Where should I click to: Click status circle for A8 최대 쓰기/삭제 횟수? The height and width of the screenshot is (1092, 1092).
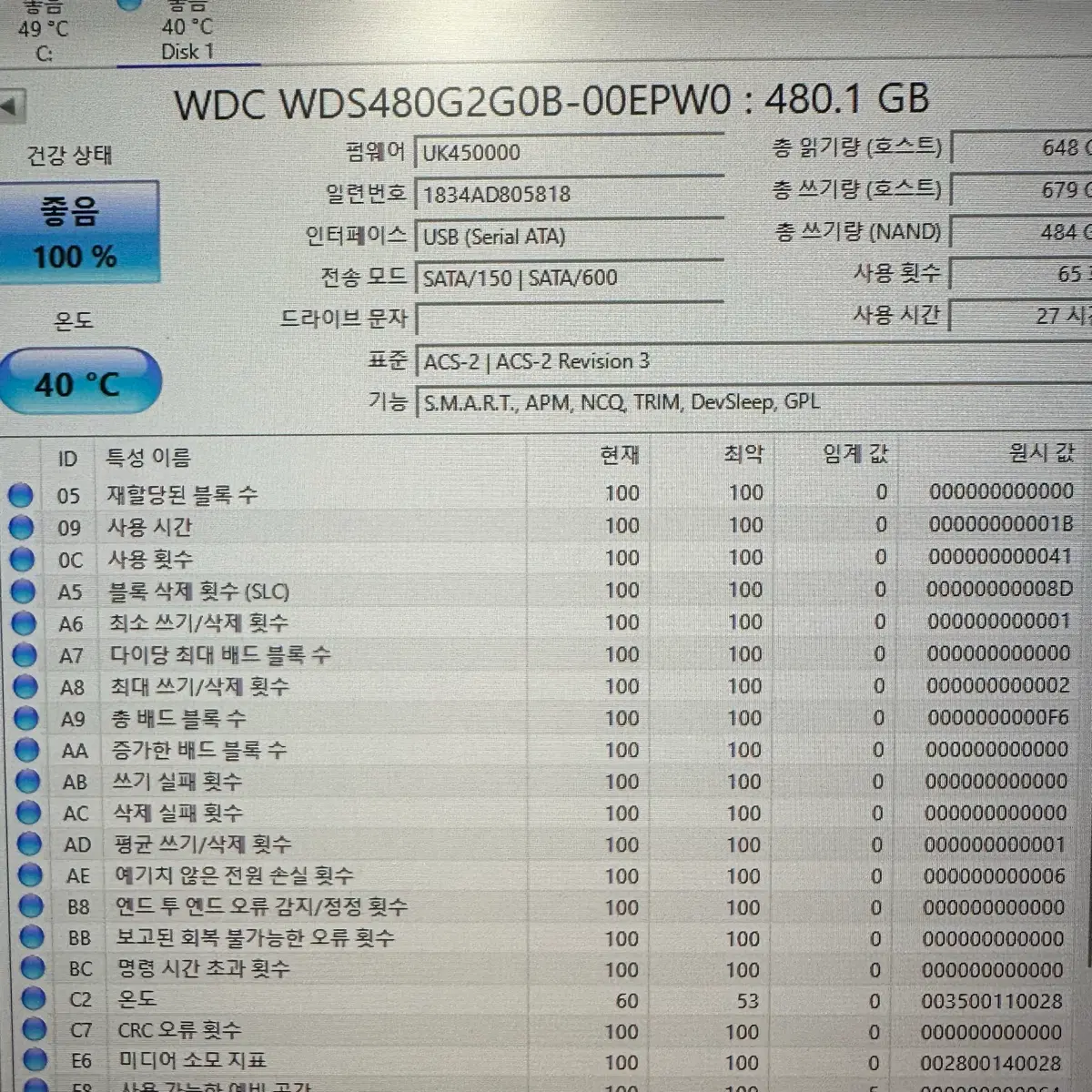25,687
